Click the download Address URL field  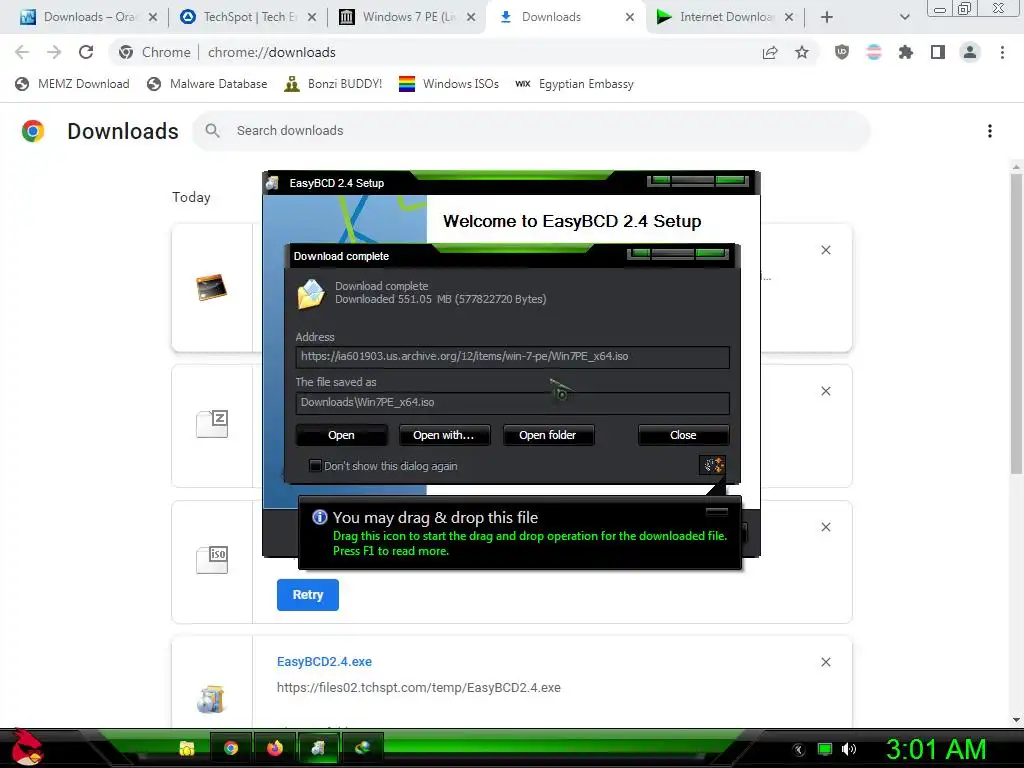[512, 357]
